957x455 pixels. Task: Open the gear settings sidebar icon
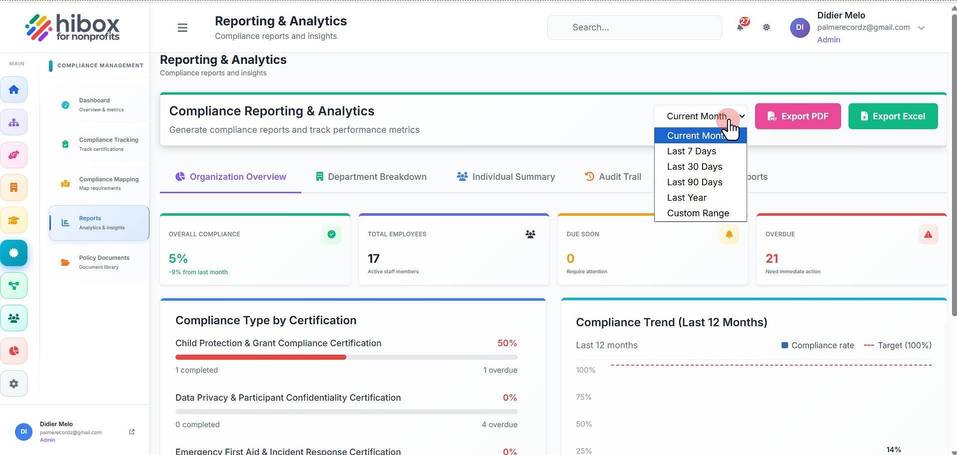13,384
